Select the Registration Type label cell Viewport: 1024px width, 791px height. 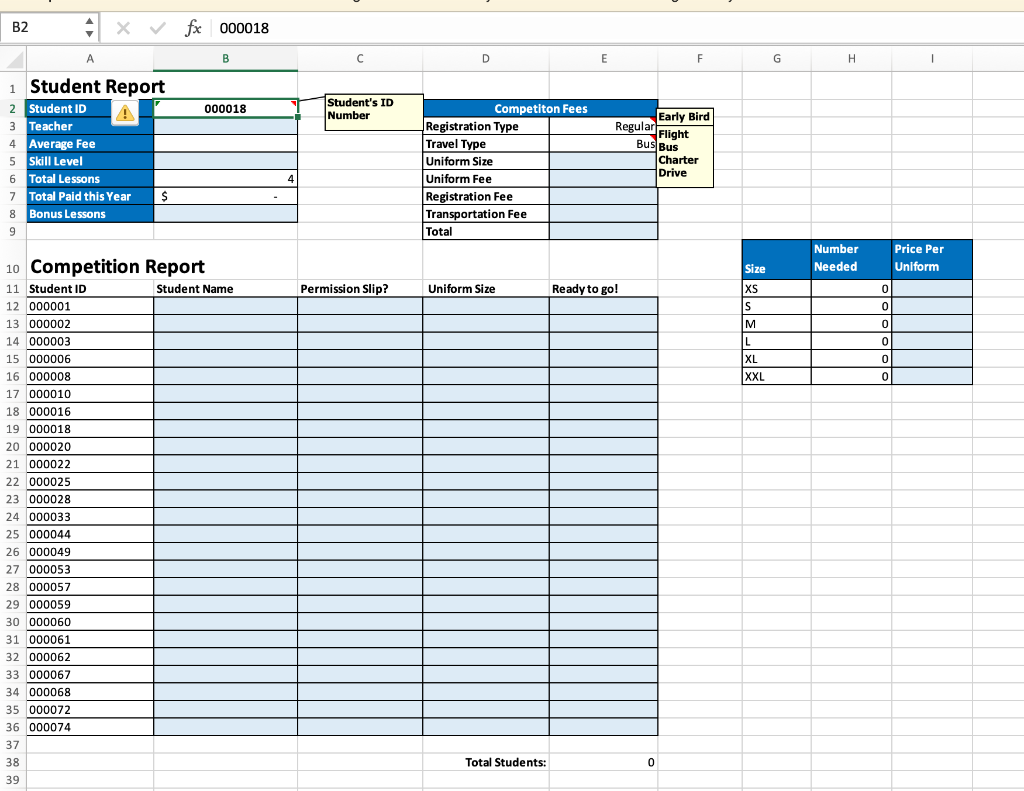pos(486,126)
